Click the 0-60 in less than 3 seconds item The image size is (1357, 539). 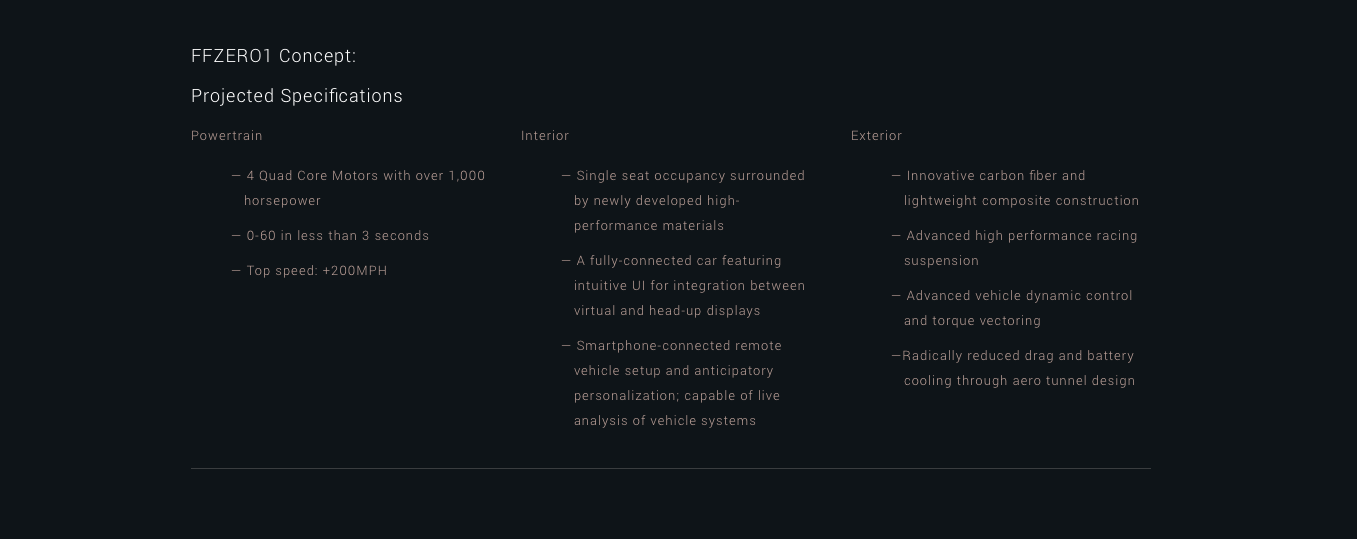(330, 236)
